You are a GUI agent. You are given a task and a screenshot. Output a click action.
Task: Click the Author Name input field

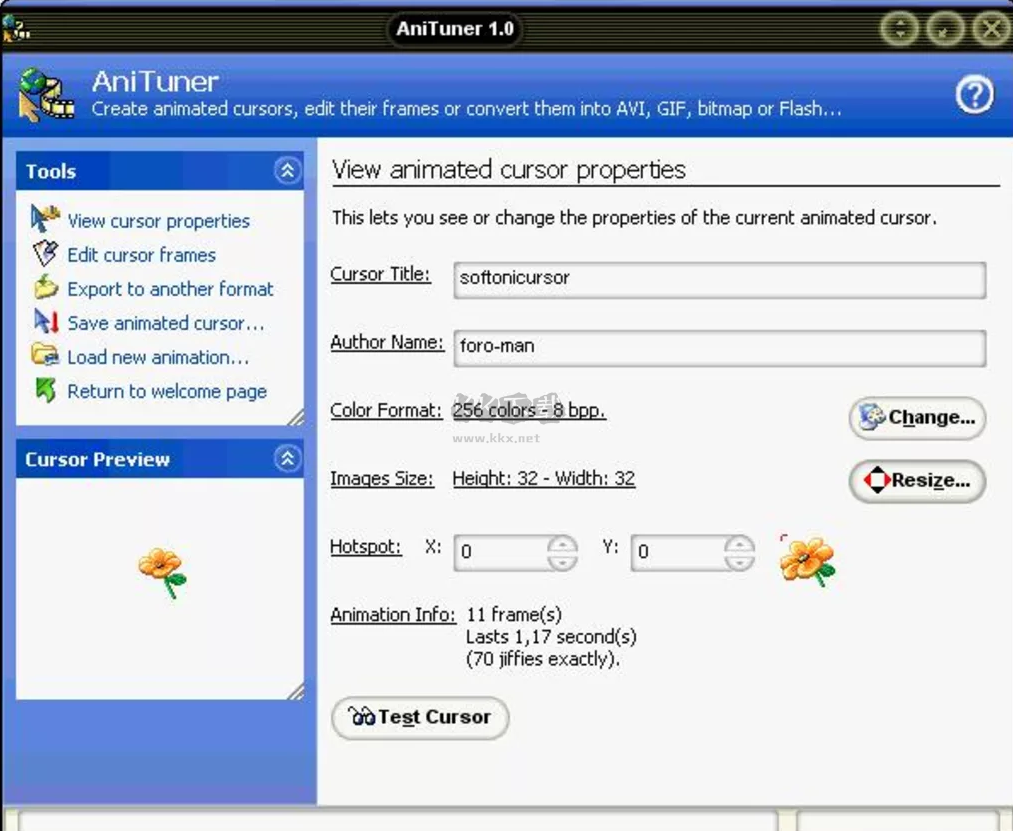(720, 348)
